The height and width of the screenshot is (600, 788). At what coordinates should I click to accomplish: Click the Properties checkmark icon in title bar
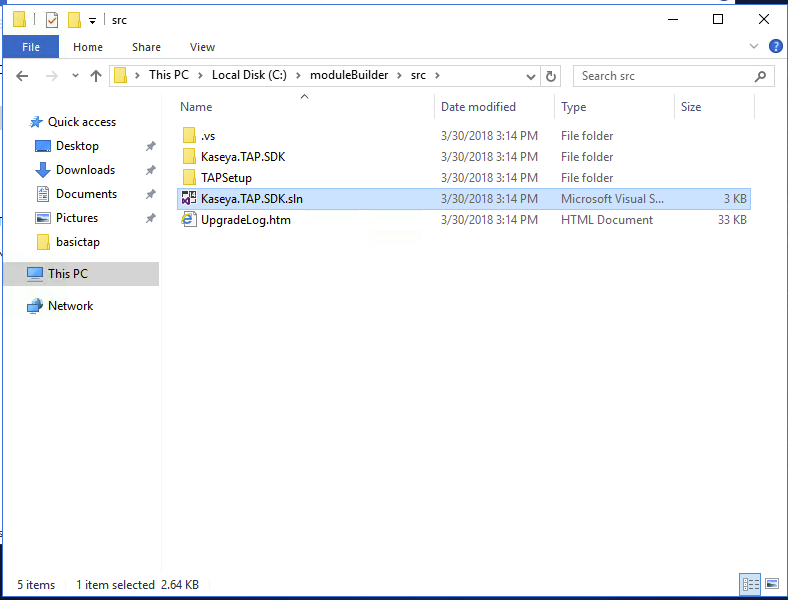click(52, 20)
